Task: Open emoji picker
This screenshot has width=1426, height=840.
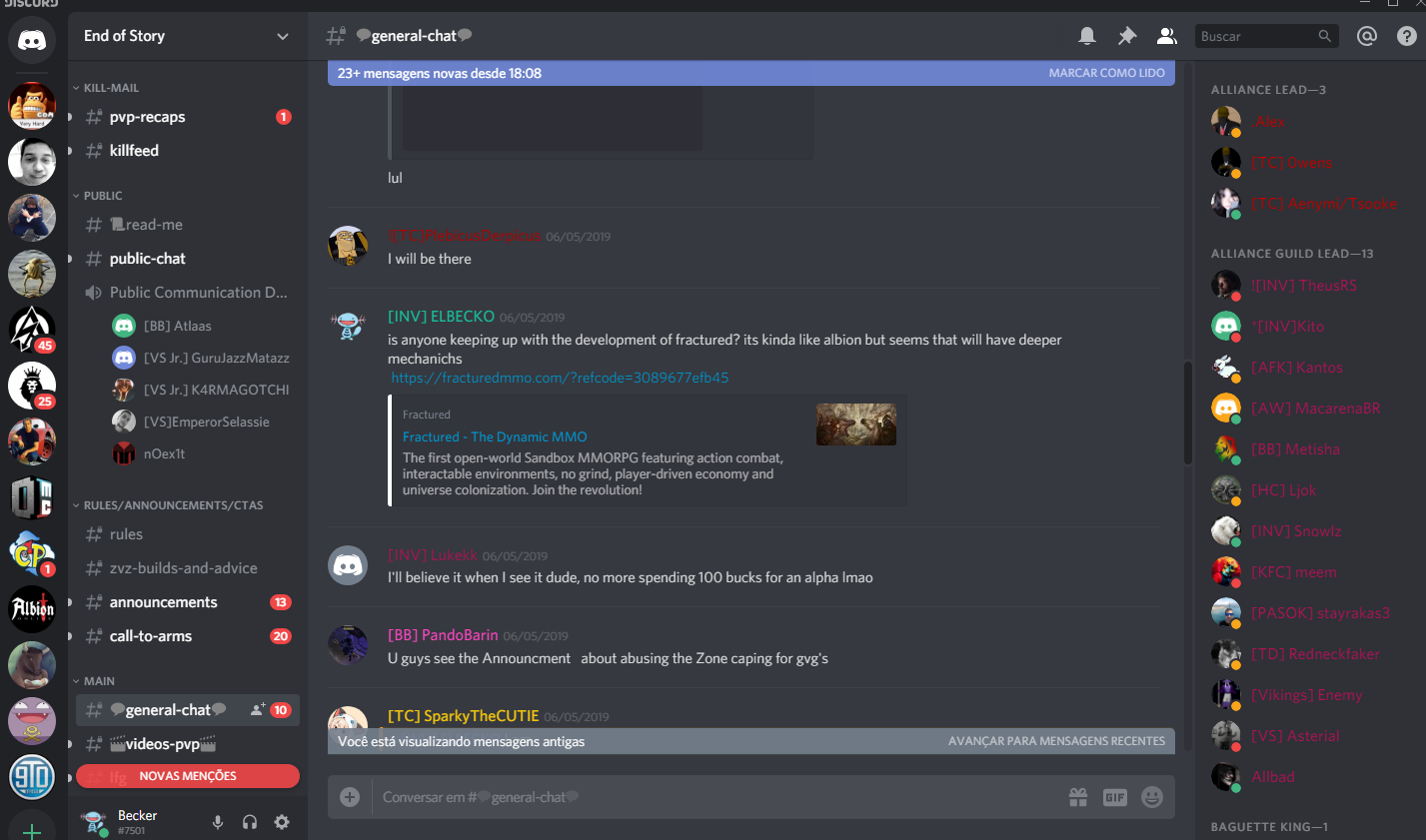Action: pyautogui.click(x=1152, y=797)
